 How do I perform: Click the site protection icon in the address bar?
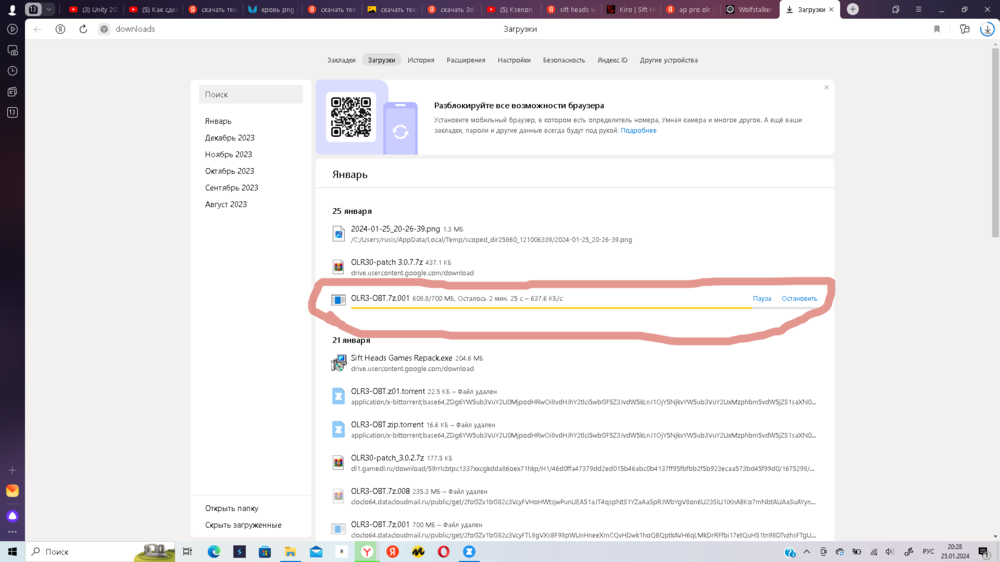[104, 29]
